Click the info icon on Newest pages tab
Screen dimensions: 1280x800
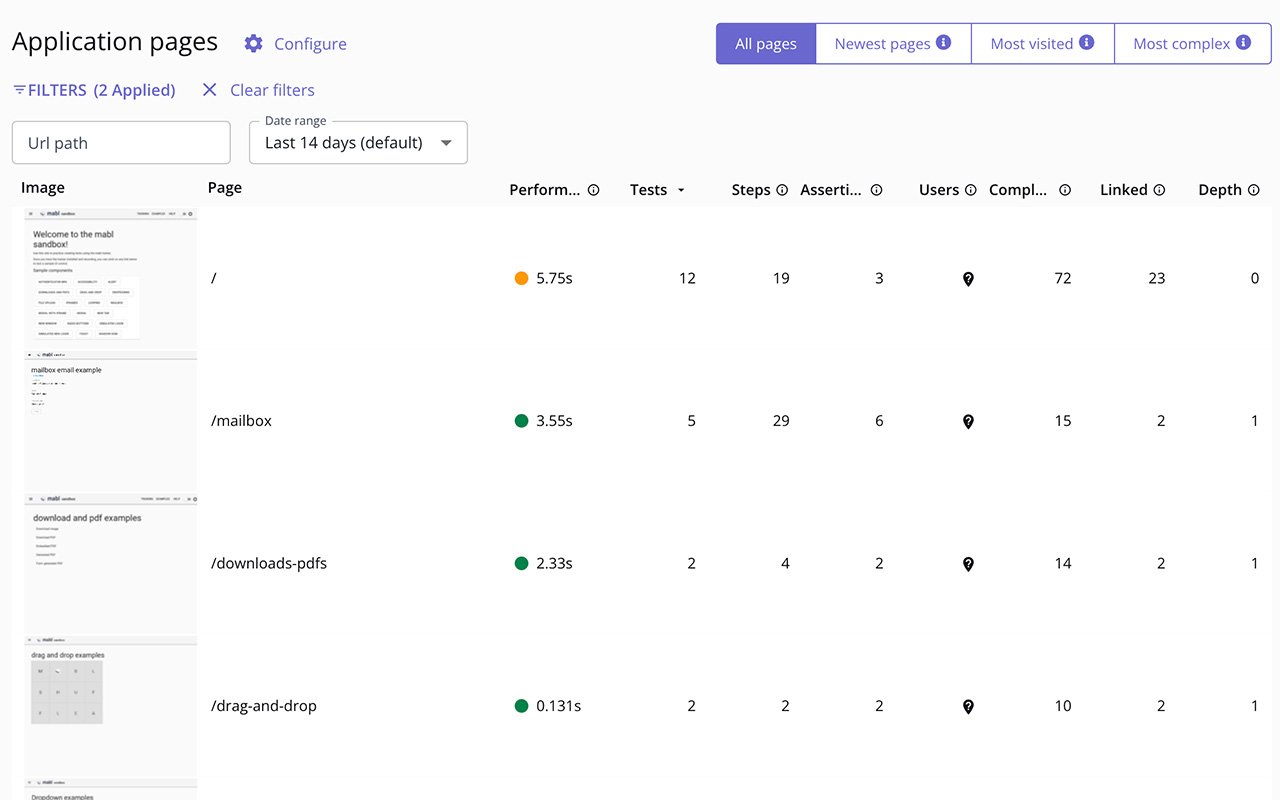[943, 43]
